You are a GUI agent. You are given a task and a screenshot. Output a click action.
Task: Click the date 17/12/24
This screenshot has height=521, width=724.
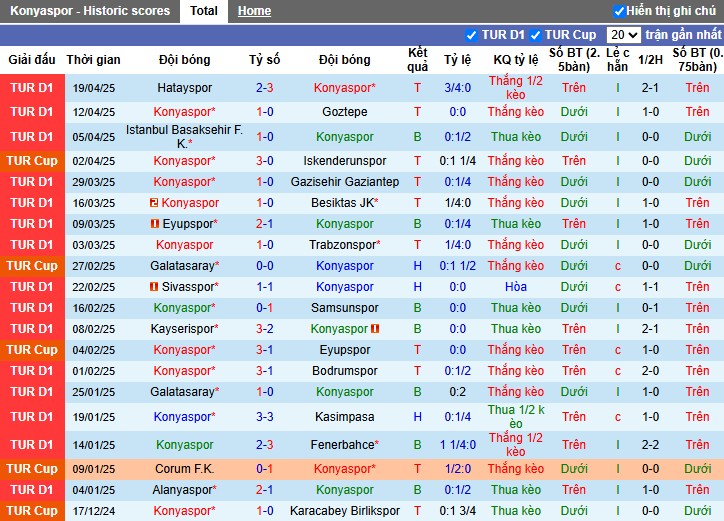tap(94, 511)
